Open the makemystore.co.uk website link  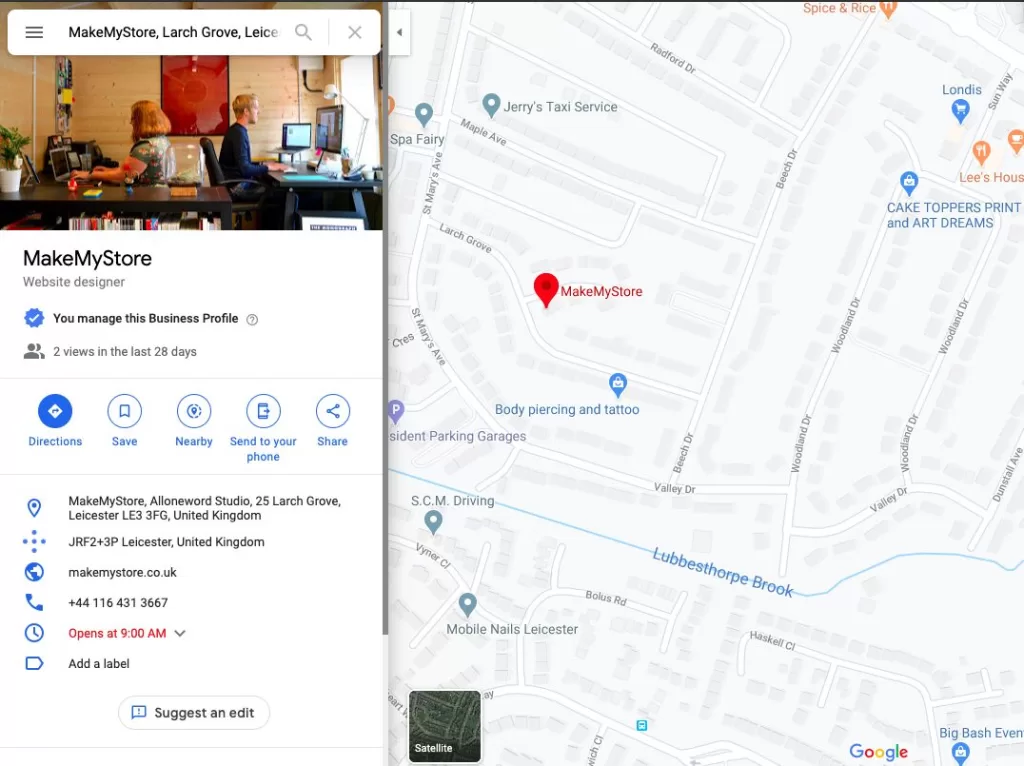[122, 573]
